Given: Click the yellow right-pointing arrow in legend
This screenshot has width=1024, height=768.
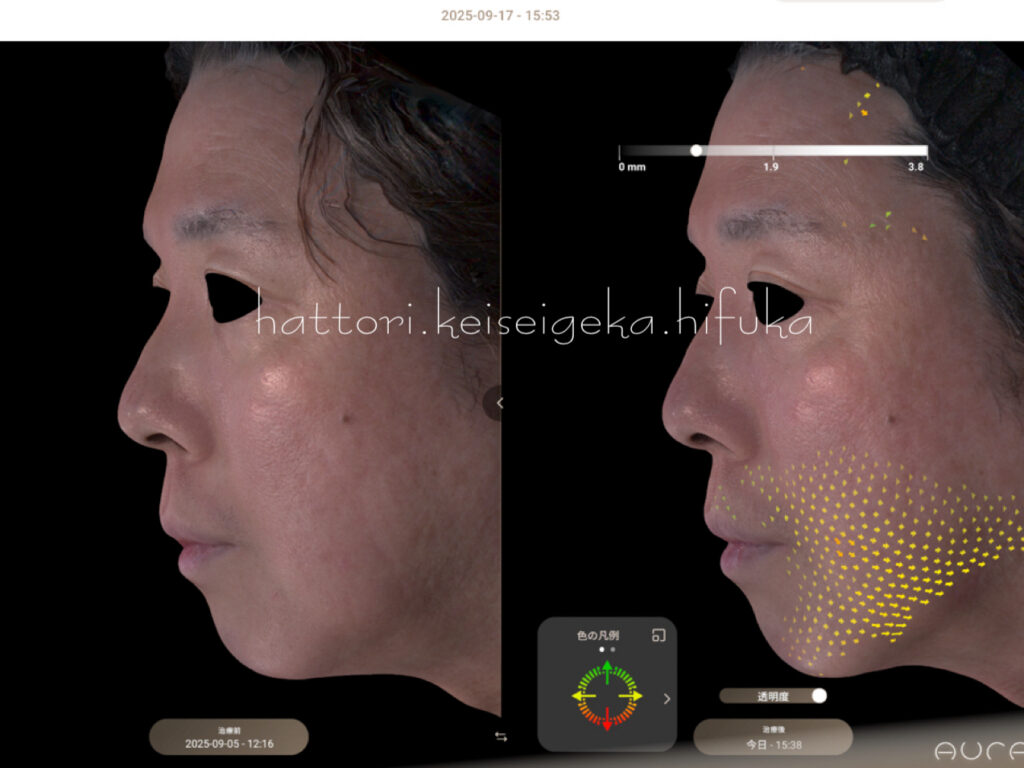Looking at the screenshot, I should pos(634,695).
